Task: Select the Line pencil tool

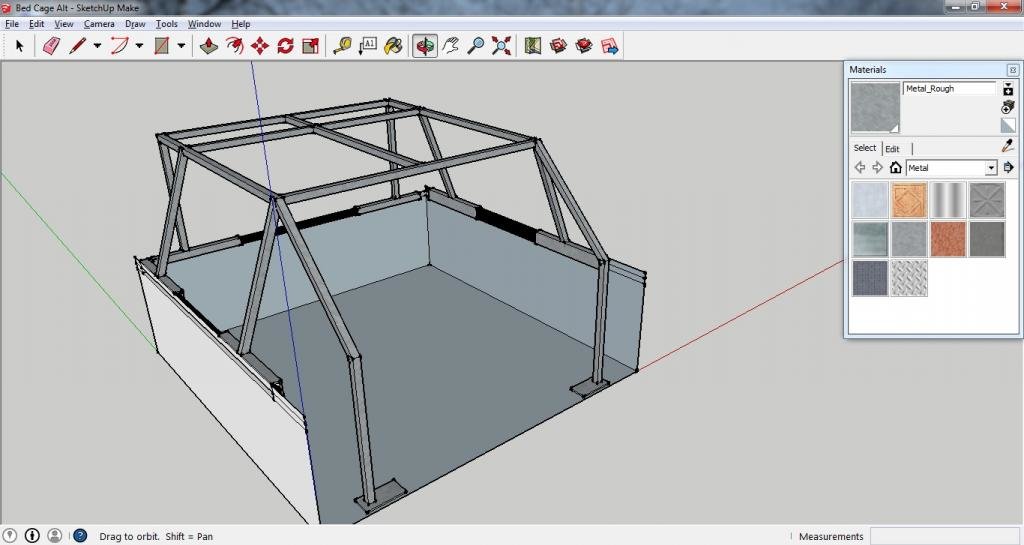Action: pyautogui.click(x=78, y=46)
